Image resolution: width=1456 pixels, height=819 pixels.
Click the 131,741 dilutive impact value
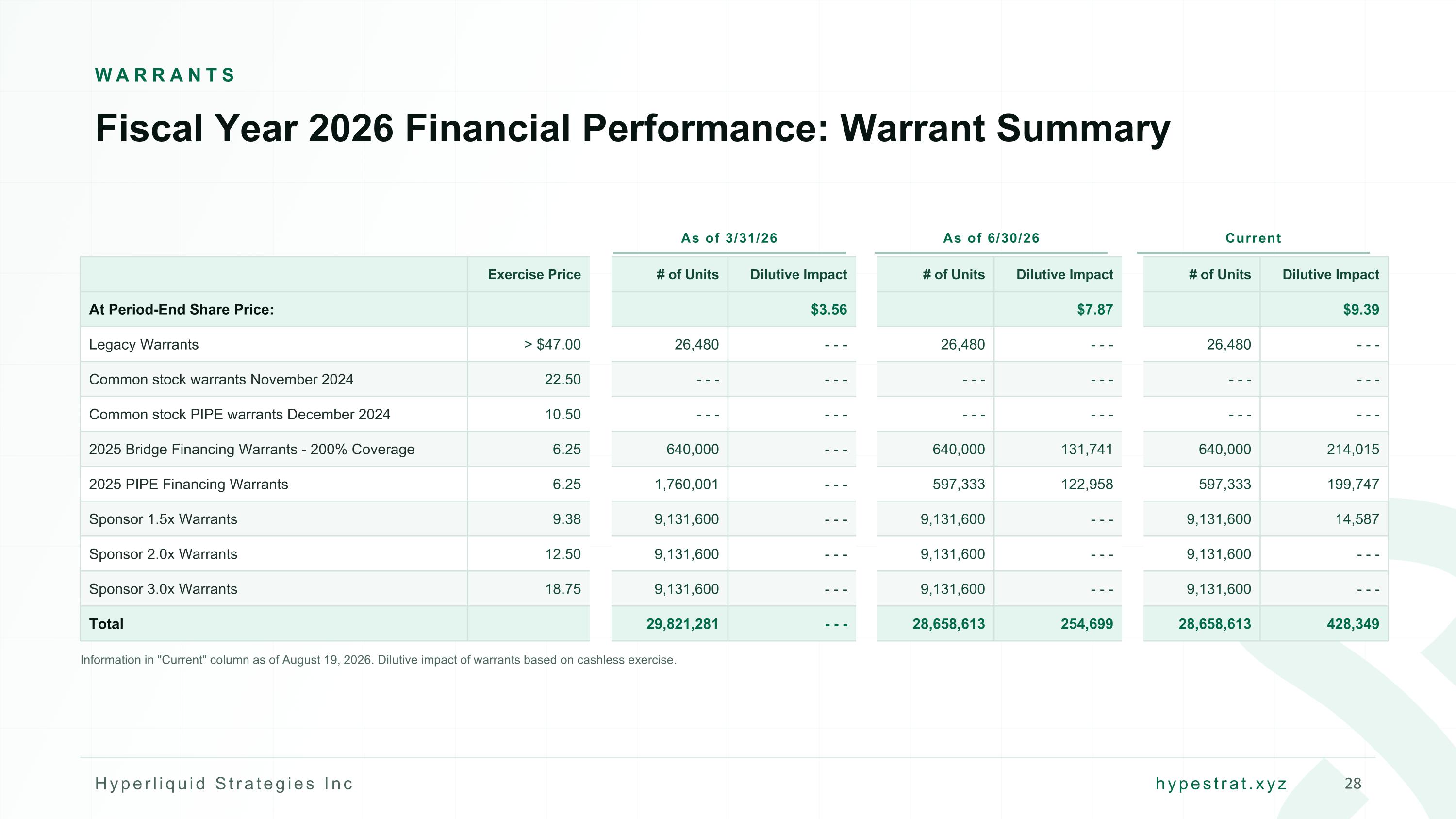click(x=1087, y=450)
